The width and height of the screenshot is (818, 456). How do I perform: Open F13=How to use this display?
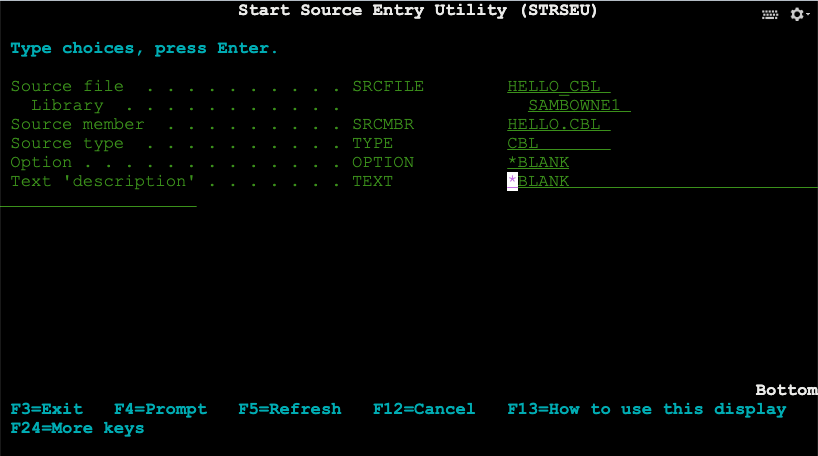[647, 409]
